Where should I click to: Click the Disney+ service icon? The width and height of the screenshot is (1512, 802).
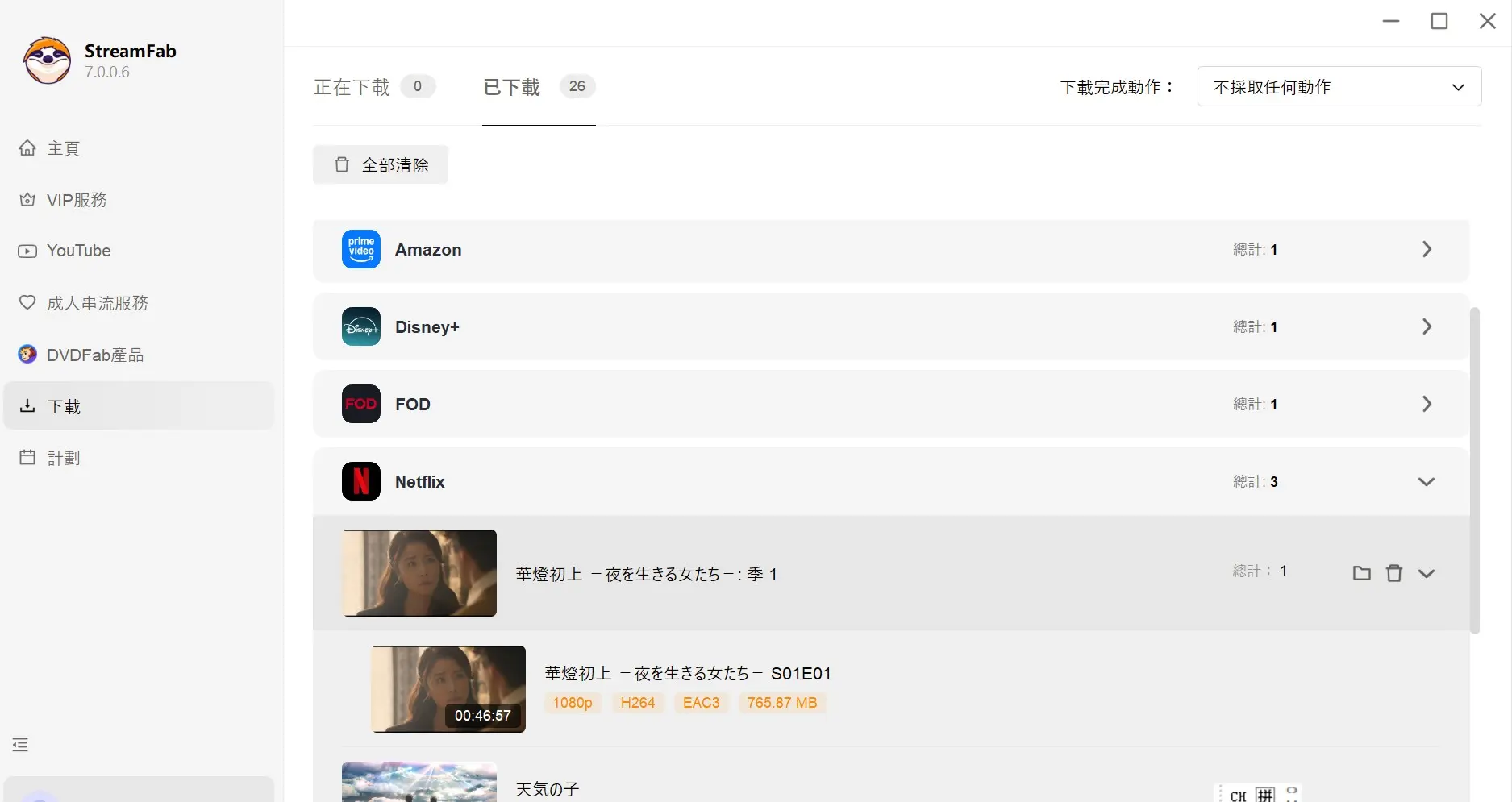click(x=361, y=326)
